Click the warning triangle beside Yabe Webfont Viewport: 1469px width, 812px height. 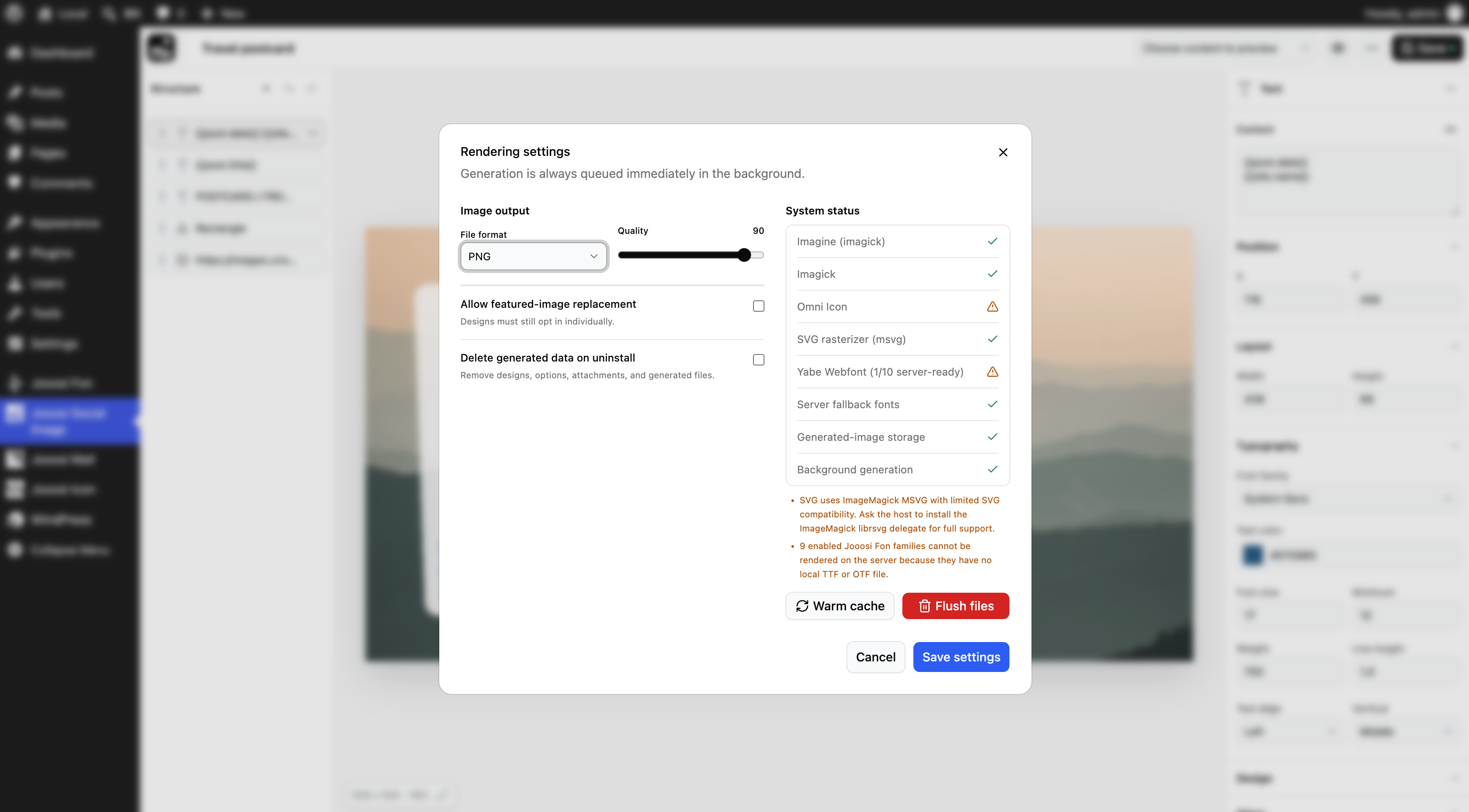tap(992, 372)
